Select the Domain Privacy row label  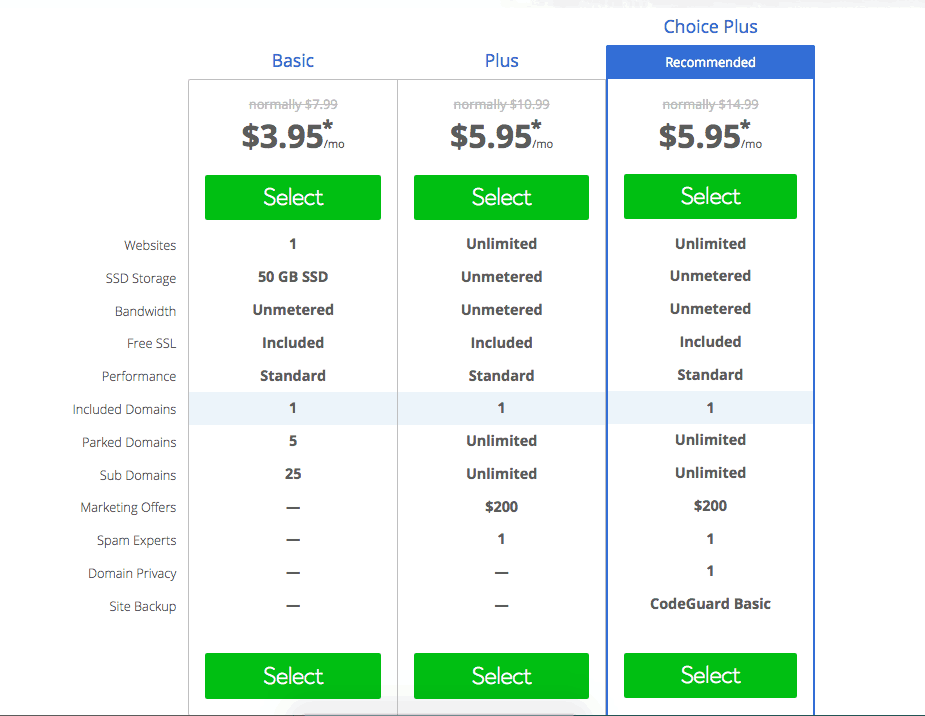pyautogui.click(x=132, y=574)
